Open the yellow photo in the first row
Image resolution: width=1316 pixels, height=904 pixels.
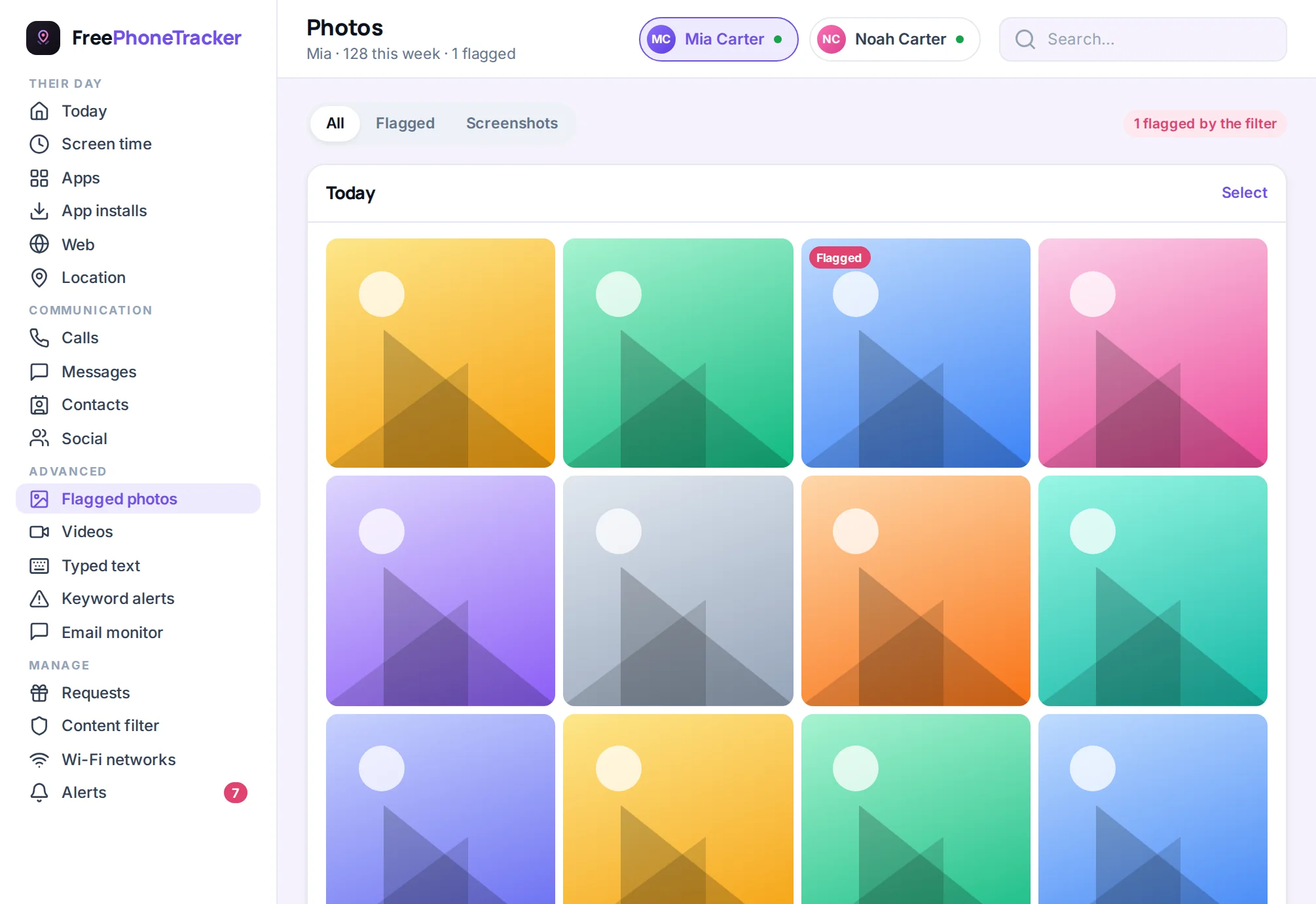click(441, 353)
